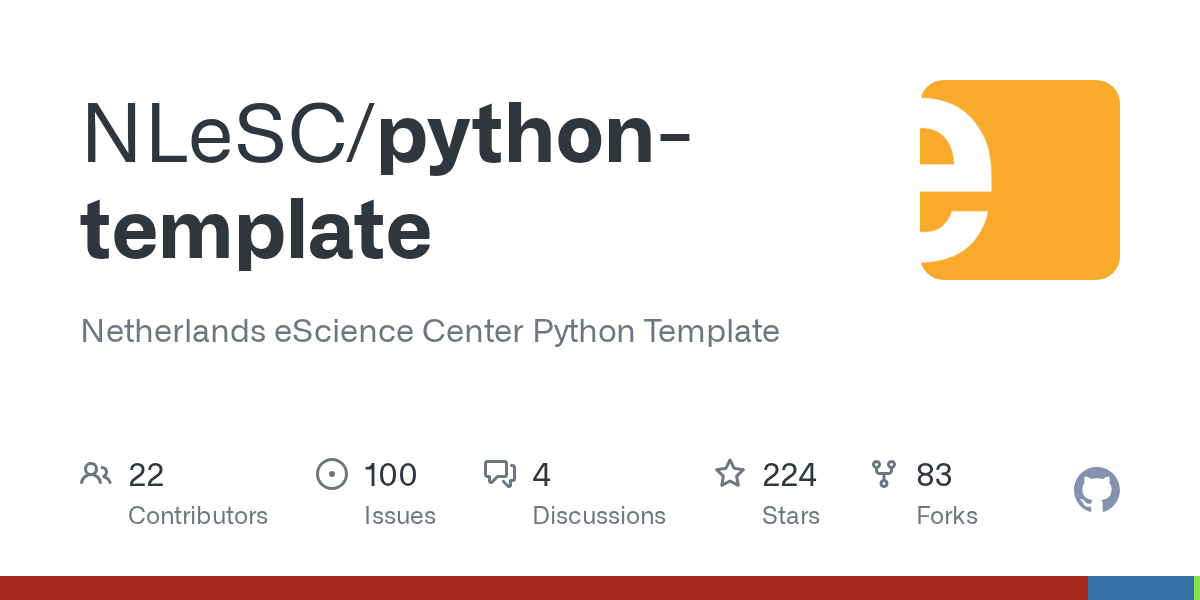The height and width of the screenshot is (600, 1200).
Task: Click the 224 stars count
Action: tap(789, 474)
